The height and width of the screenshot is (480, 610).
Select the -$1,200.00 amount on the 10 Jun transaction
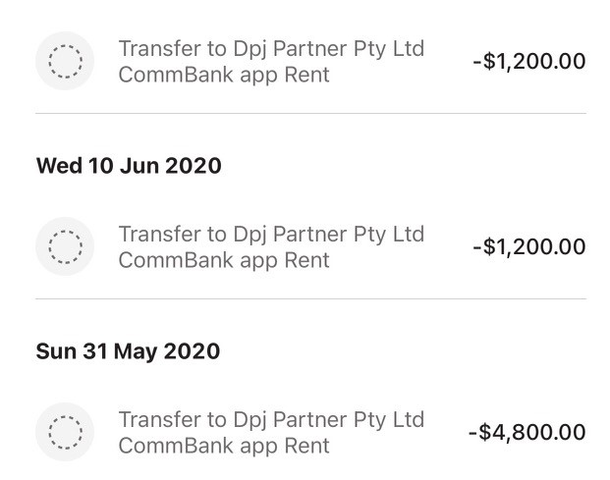529,246
